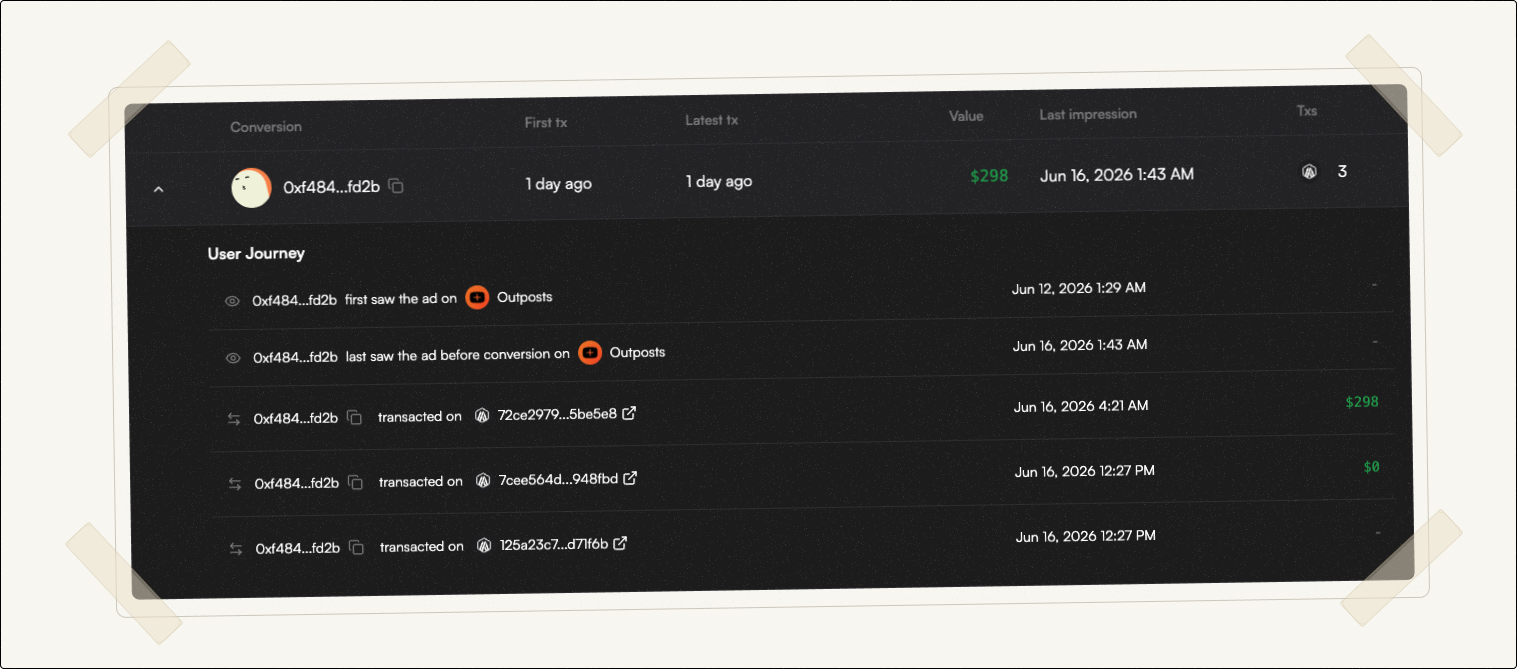Sort by the Last impression column header
Viewport: 1517px width, 669px height.
[x=1088, y=114]
